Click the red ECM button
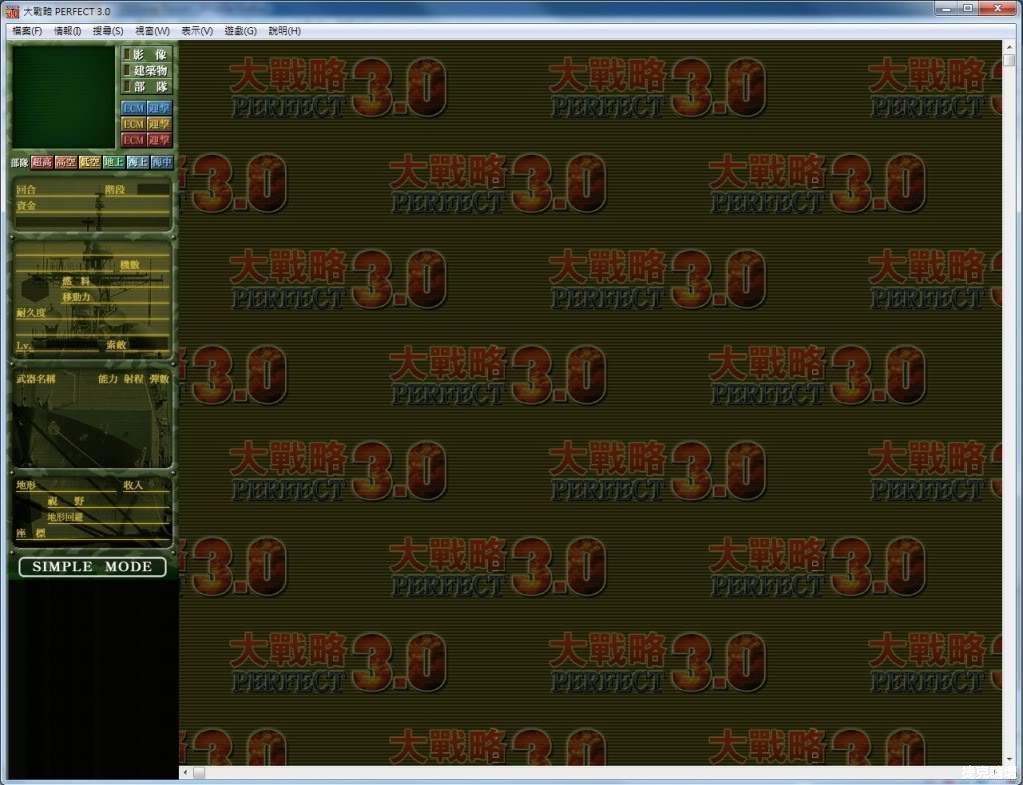This screenshot has height=785, width=1023. tap(133, 140)
